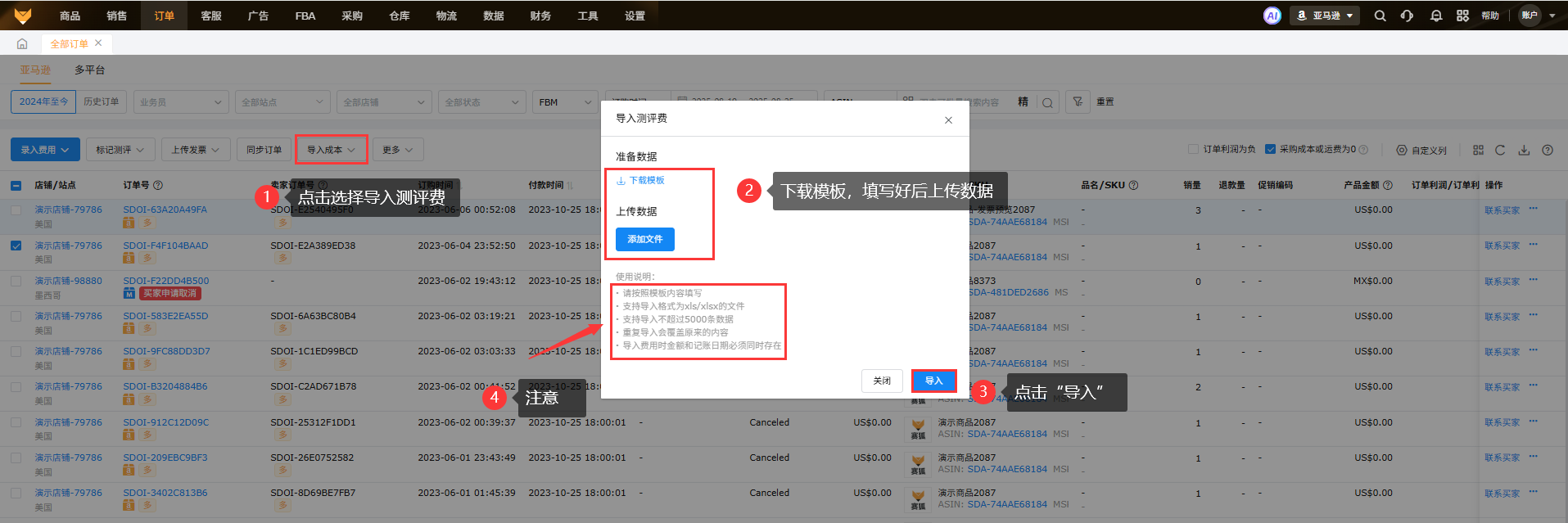
Task: Switch to the 多平台 tab
Action: [89, 70]
